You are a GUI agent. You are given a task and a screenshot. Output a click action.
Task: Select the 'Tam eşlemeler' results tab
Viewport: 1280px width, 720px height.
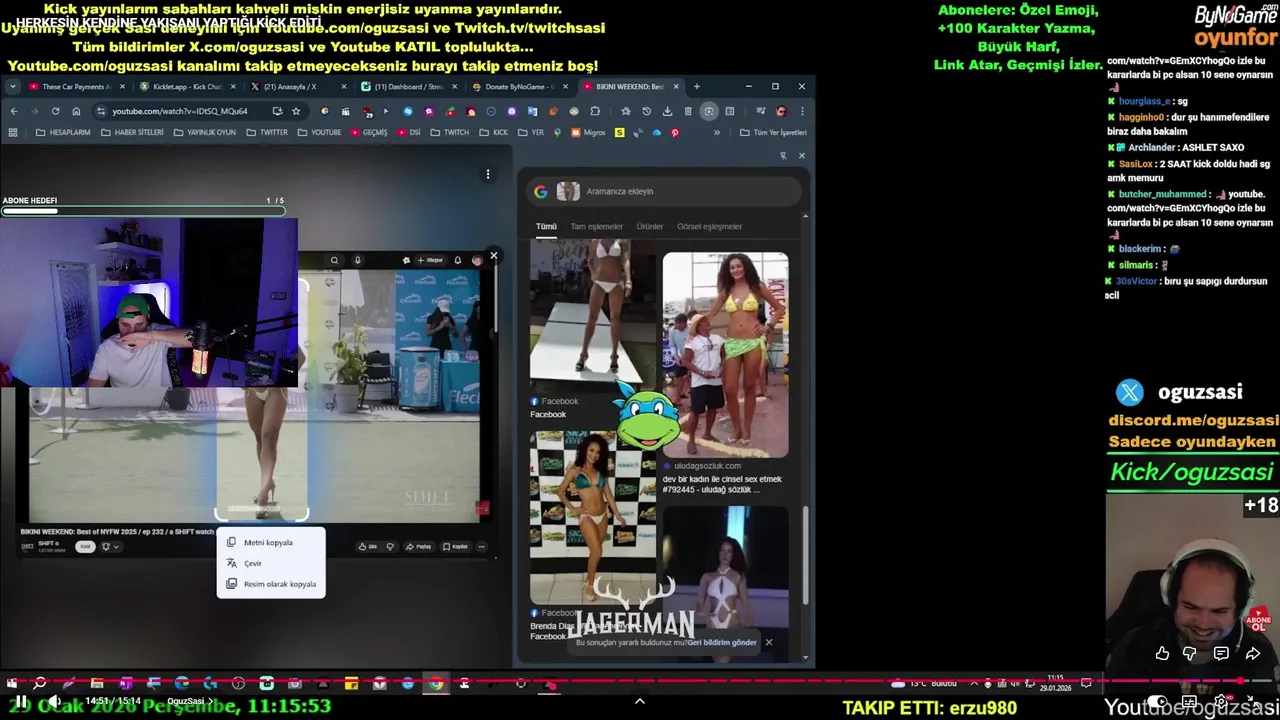tap(597, 226)
